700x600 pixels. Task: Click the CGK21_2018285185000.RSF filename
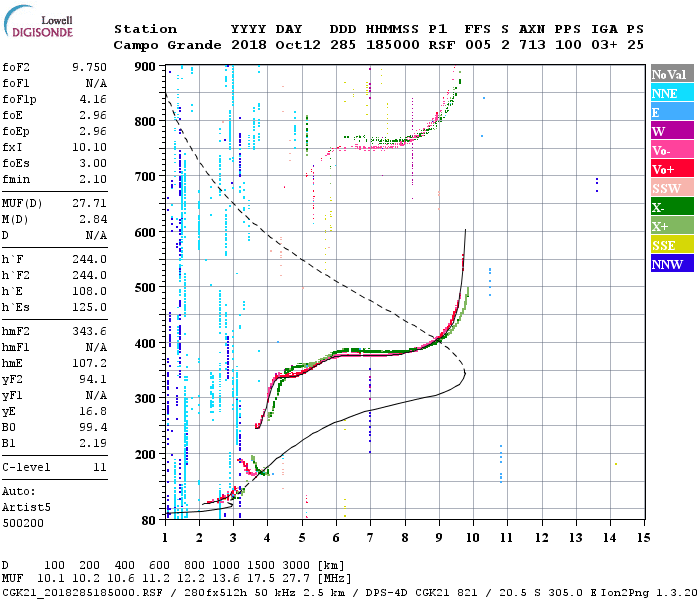tap(82, 593)
